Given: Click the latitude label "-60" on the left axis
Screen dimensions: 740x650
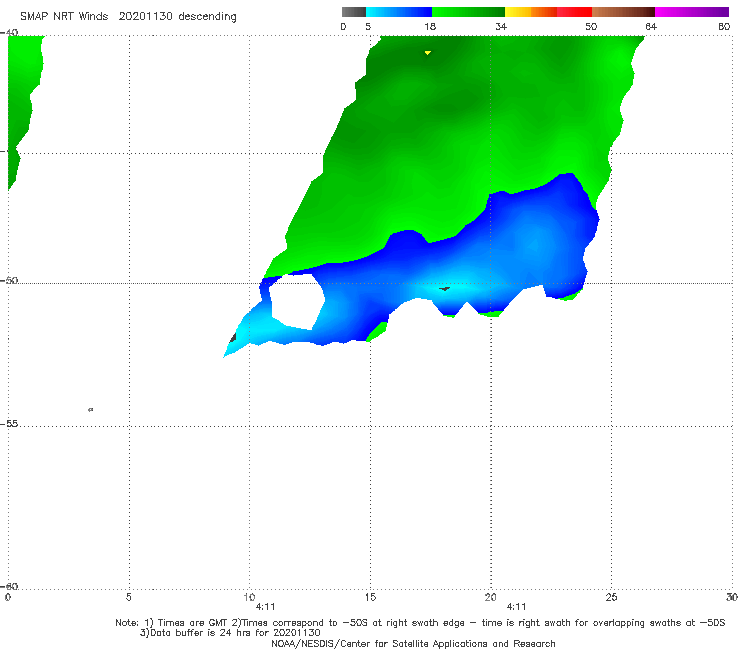Looking at the screenshot, I should (x=9, y=586).
